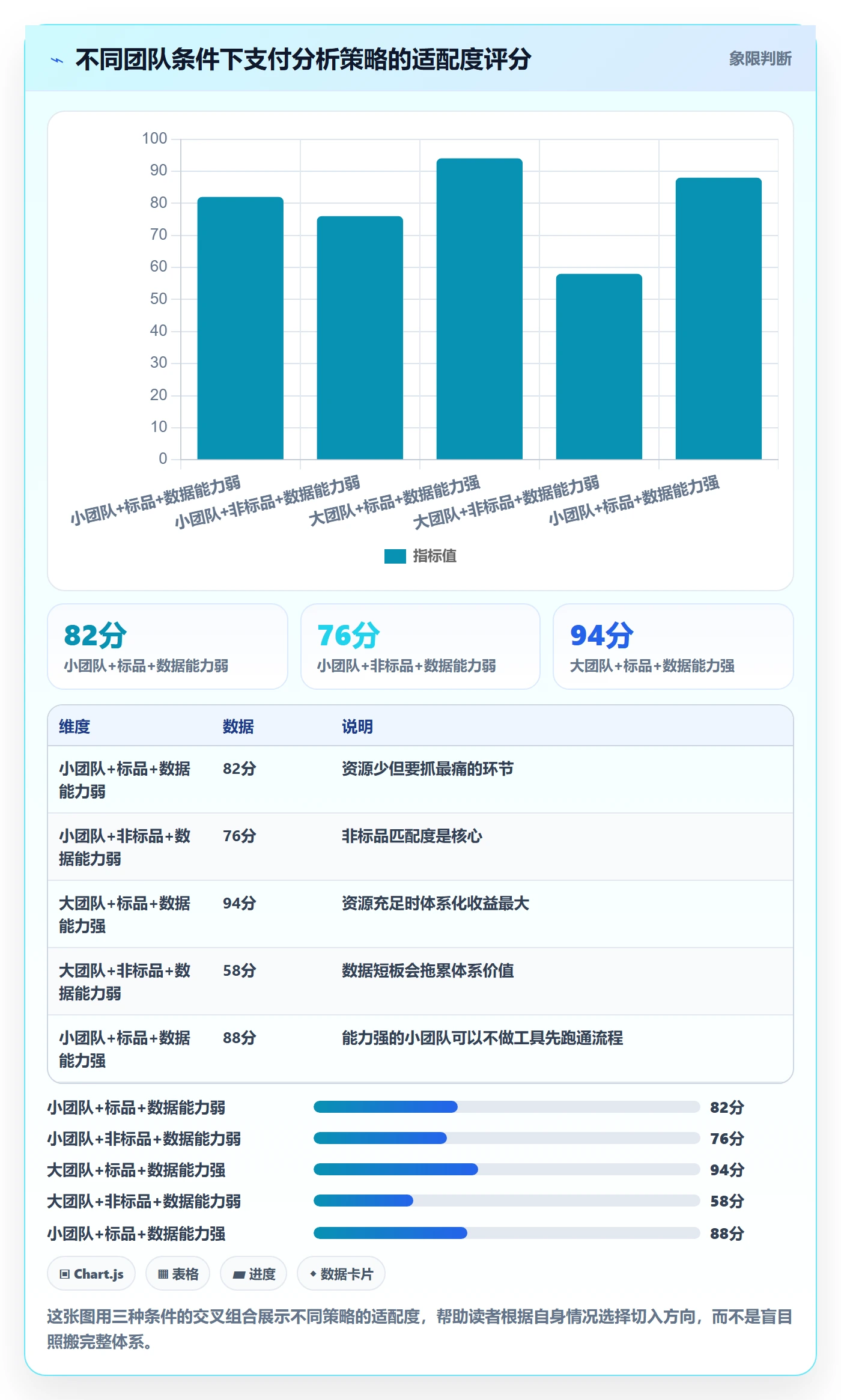Click the chart title 不同团队条件下支付分析策略的适配度评分
The image size is (841, 1400).
click(303, 59)
